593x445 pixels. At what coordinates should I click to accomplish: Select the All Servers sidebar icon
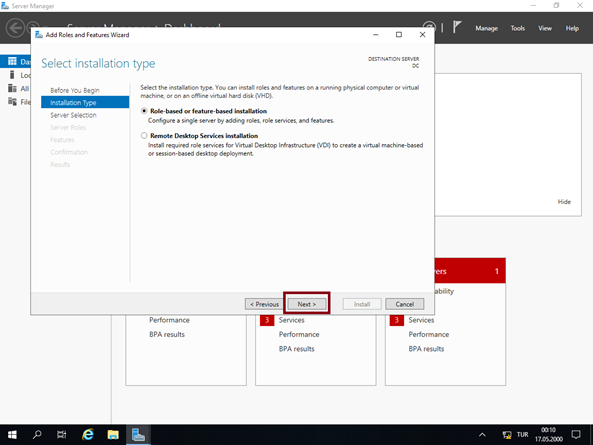(12, 88)
